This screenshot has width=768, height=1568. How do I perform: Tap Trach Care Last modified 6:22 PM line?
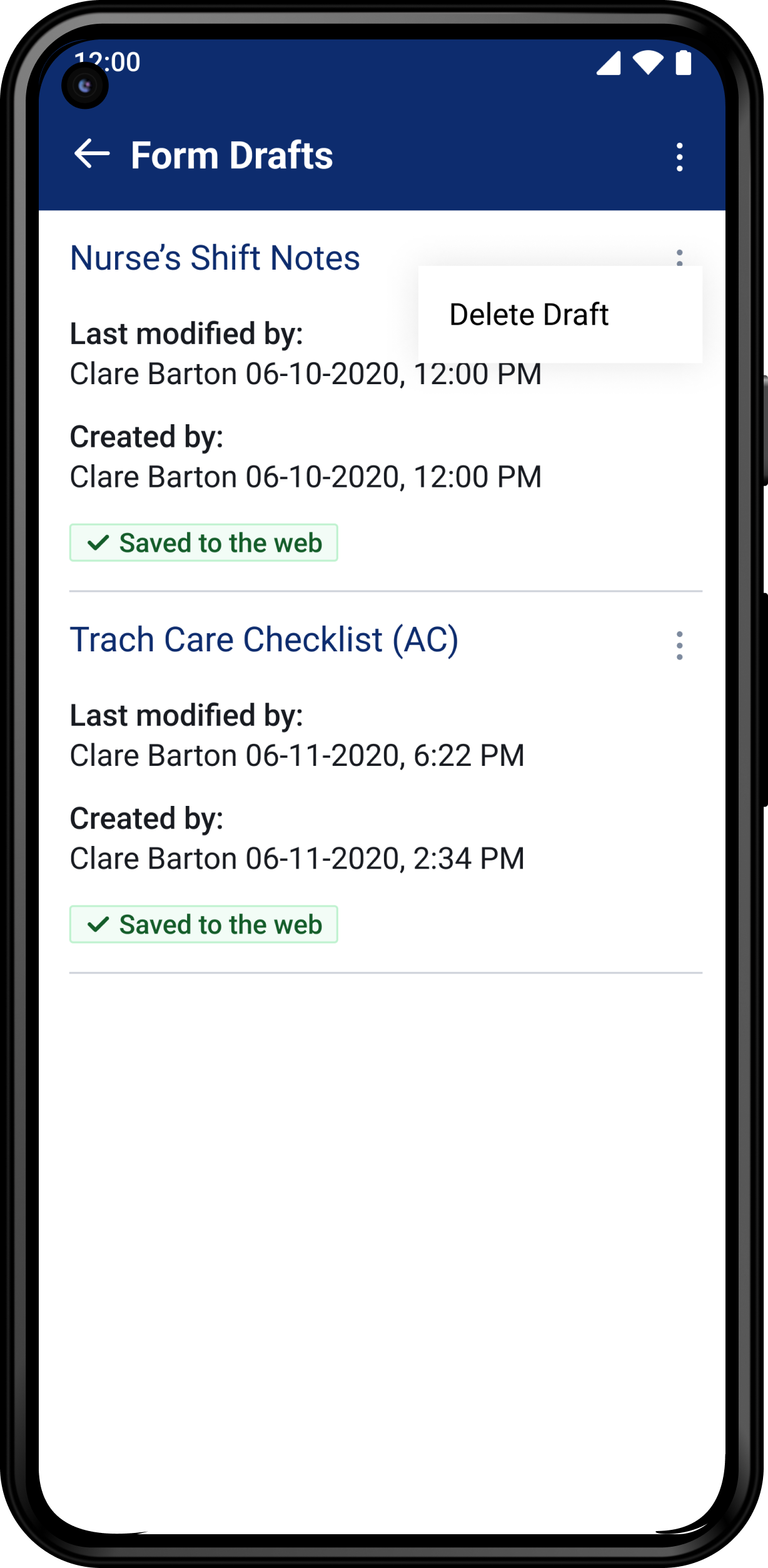click(297, 755)
